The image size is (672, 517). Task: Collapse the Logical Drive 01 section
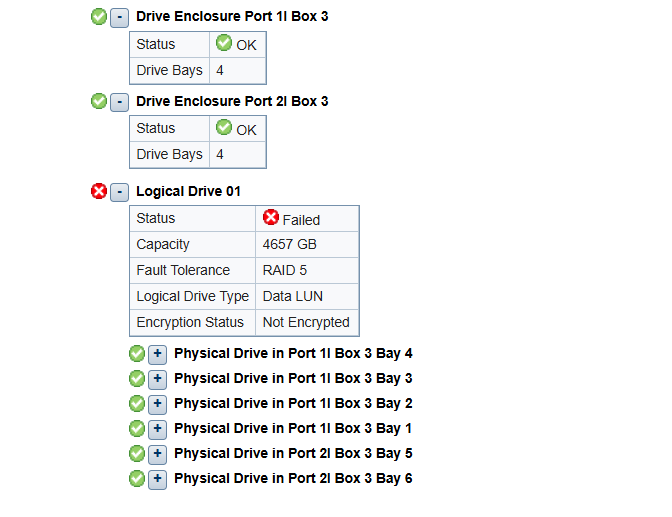[119, 191]
